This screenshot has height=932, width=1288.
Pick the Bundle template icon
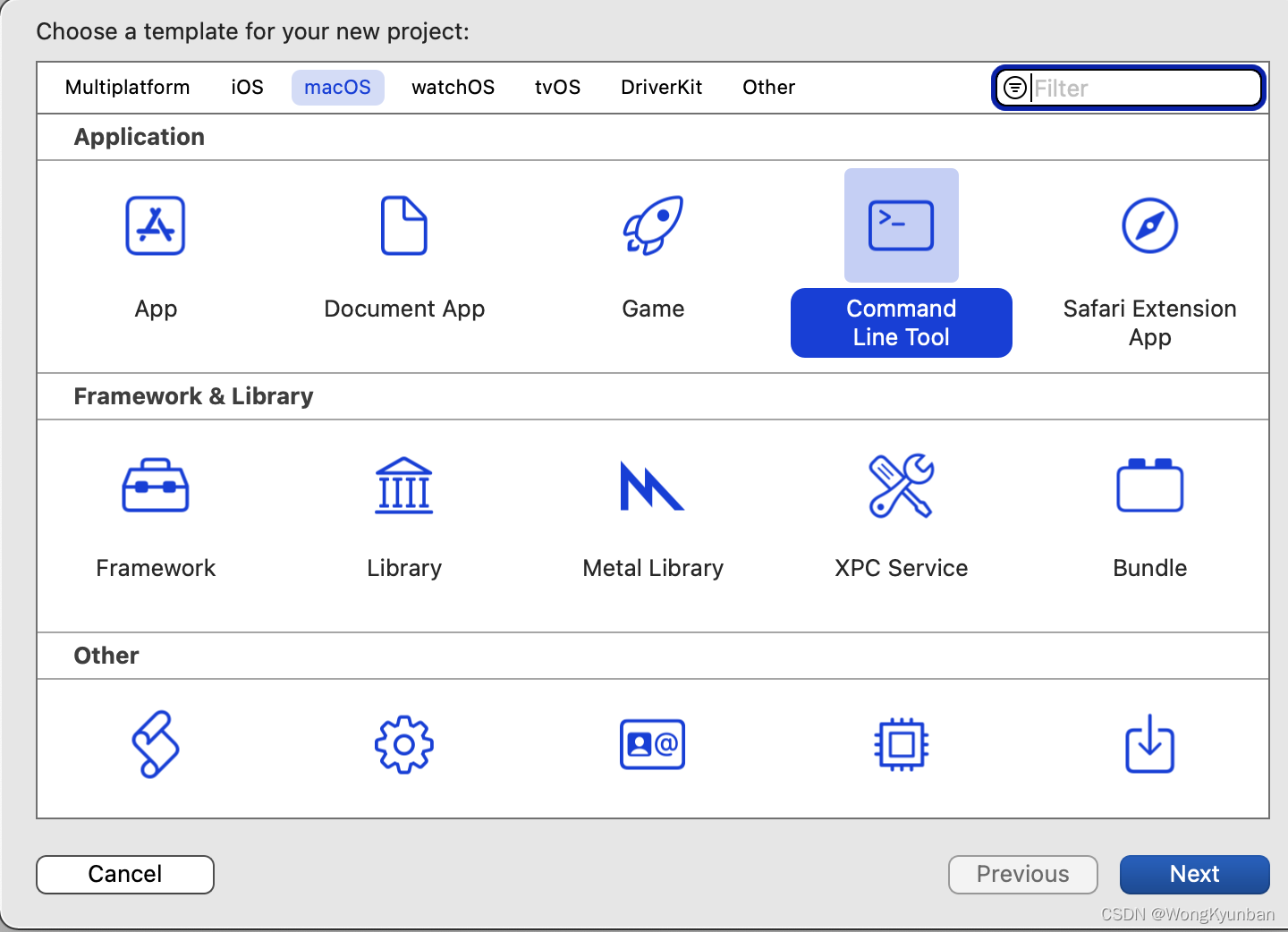point(1150,485)
